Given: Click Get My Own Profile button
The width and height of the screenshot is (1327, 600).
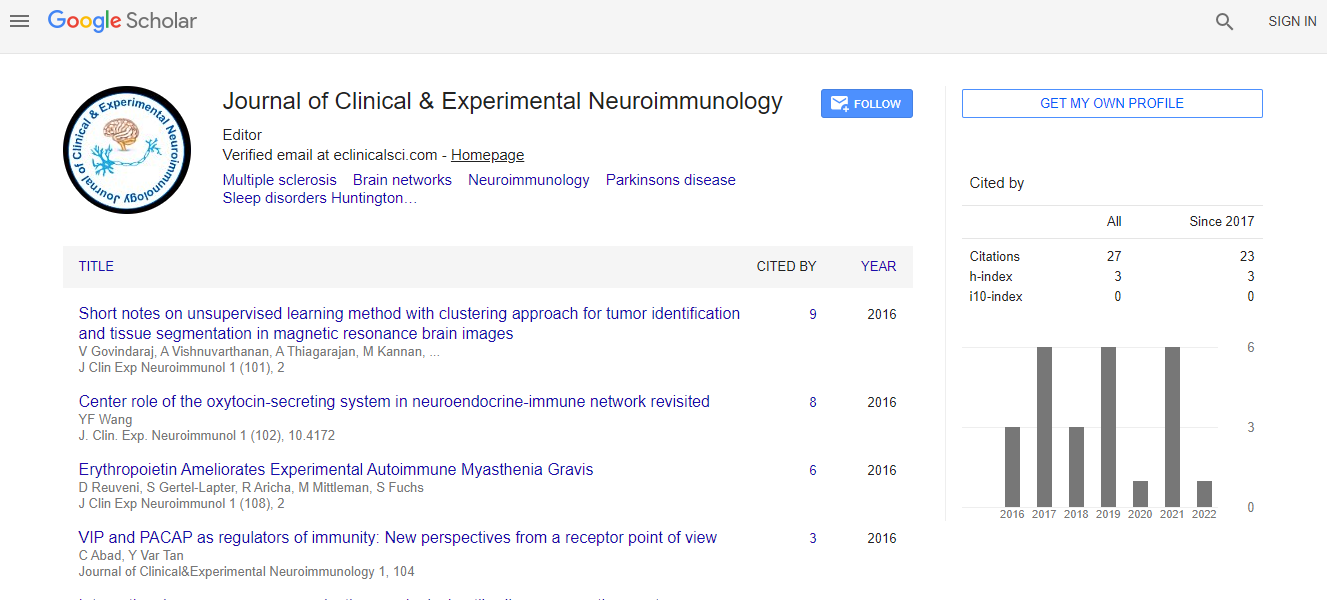Looking at the screenshot, I should coord(1111,104).
